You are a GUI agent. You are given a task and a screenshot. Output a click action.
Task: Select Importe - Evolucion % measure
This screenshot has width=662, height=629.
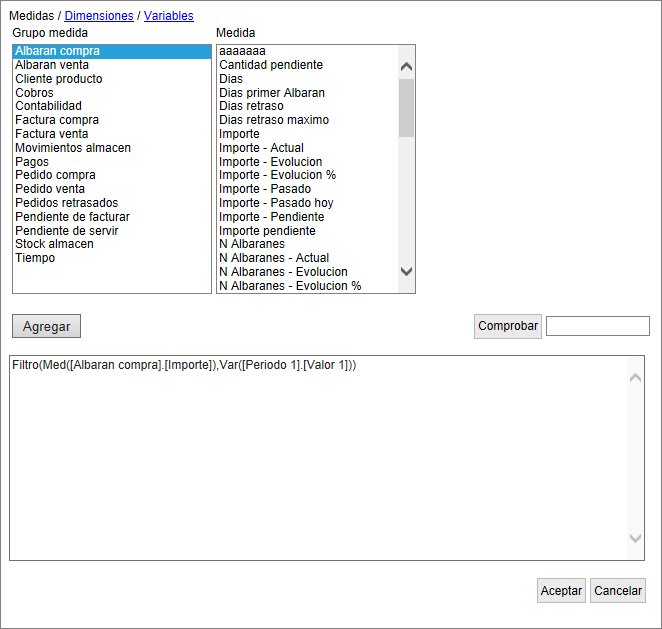(x=277, y=175)
